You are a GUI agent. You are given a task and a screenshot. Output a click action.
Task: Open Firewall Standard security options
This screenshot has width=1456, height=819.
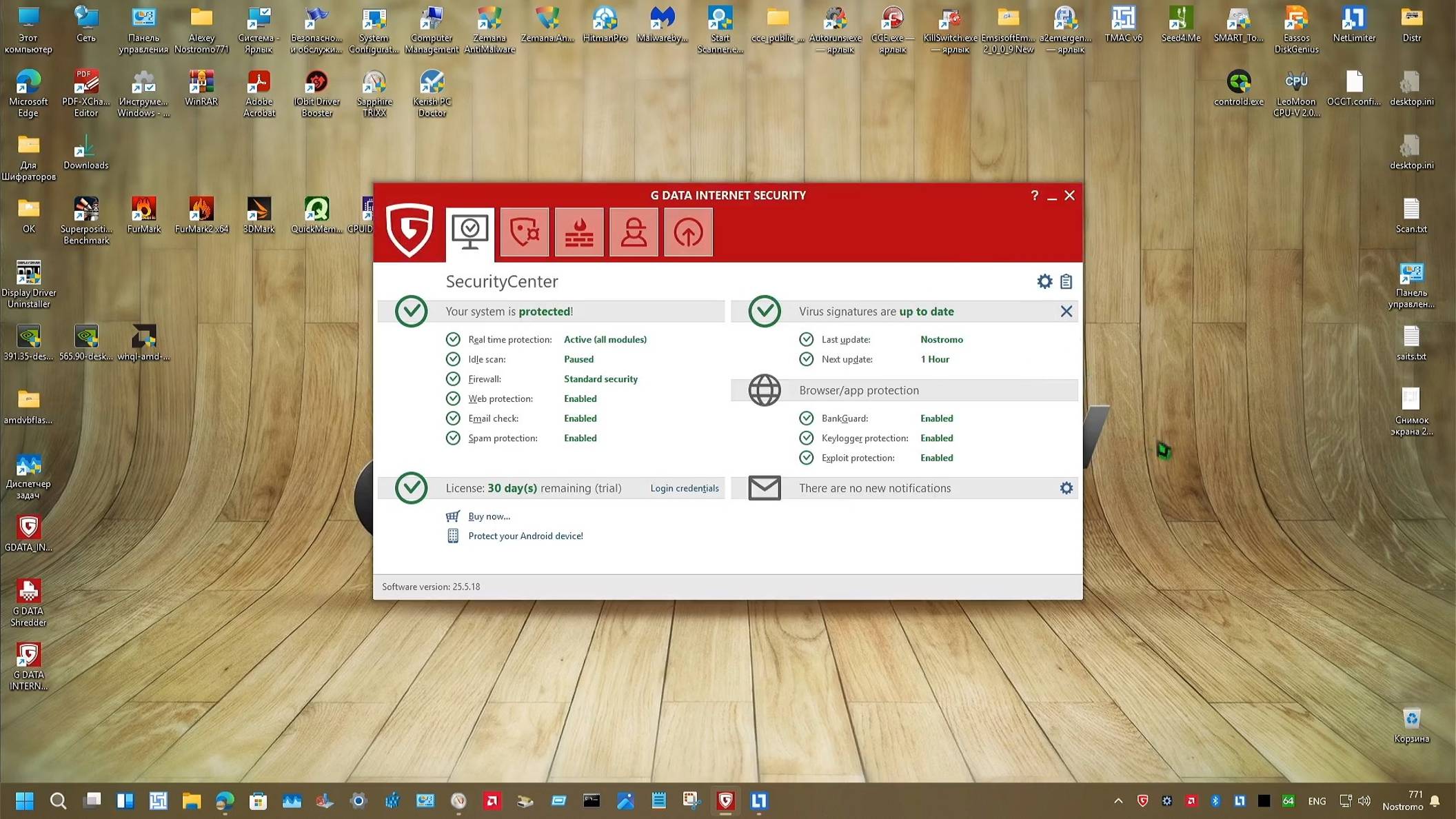(x=600, y=379)
